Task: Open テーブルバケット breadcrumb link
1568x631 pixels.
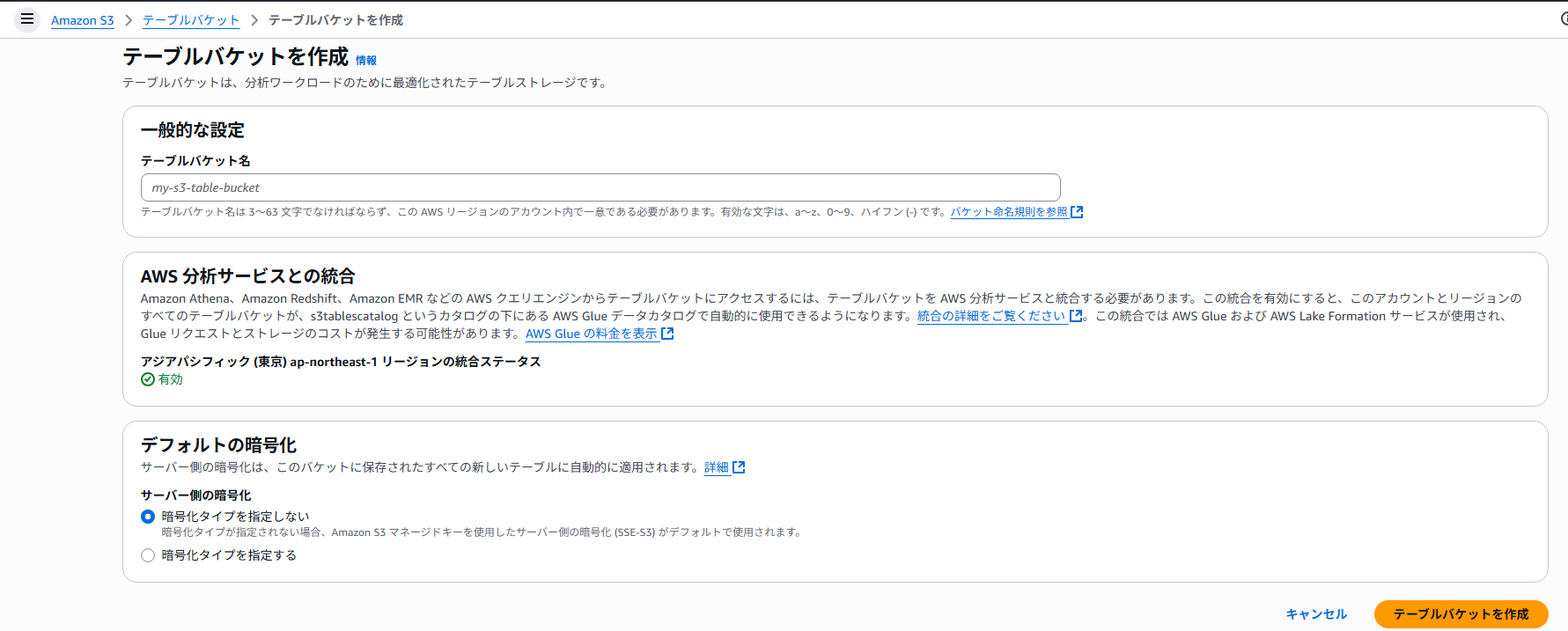Action: pyautogui.click(x=191, y=20)
